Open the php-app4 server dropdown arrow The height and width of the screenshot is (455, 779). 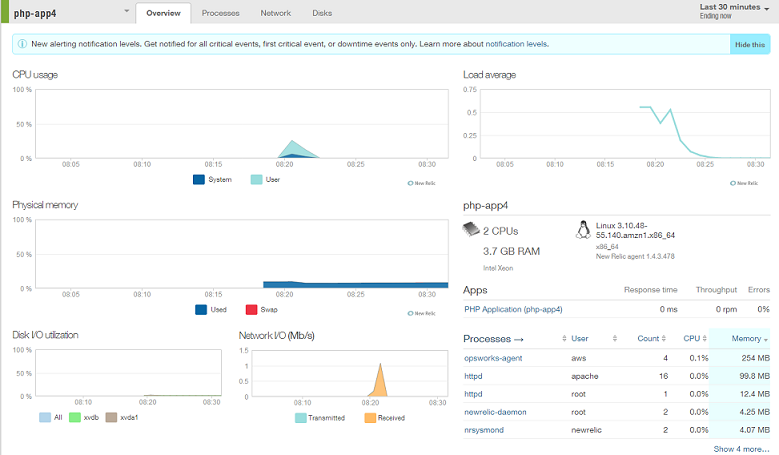pyautogui.click(x=127, y=10)
